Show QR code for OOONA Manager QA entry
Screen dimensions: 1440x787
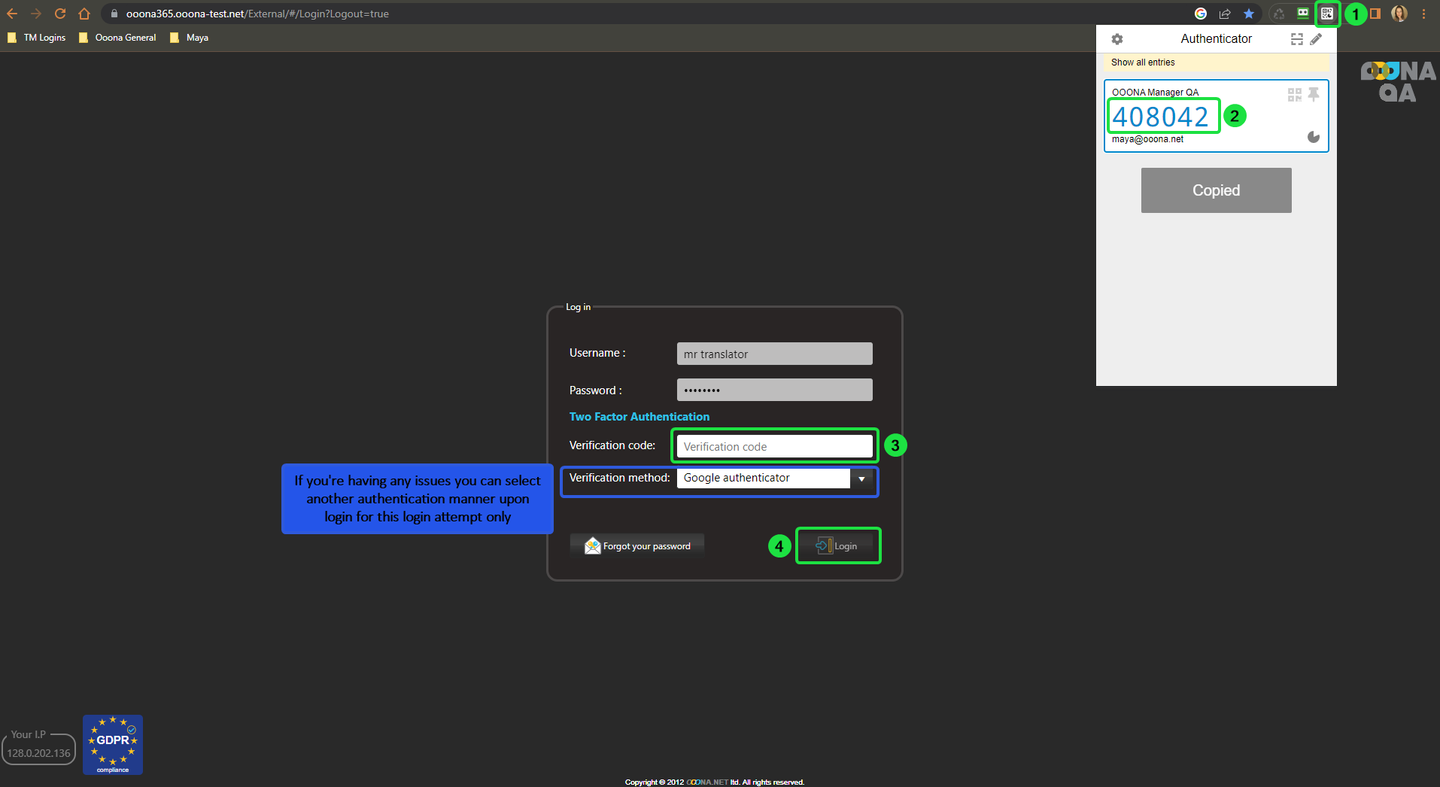coord(1295,94)
